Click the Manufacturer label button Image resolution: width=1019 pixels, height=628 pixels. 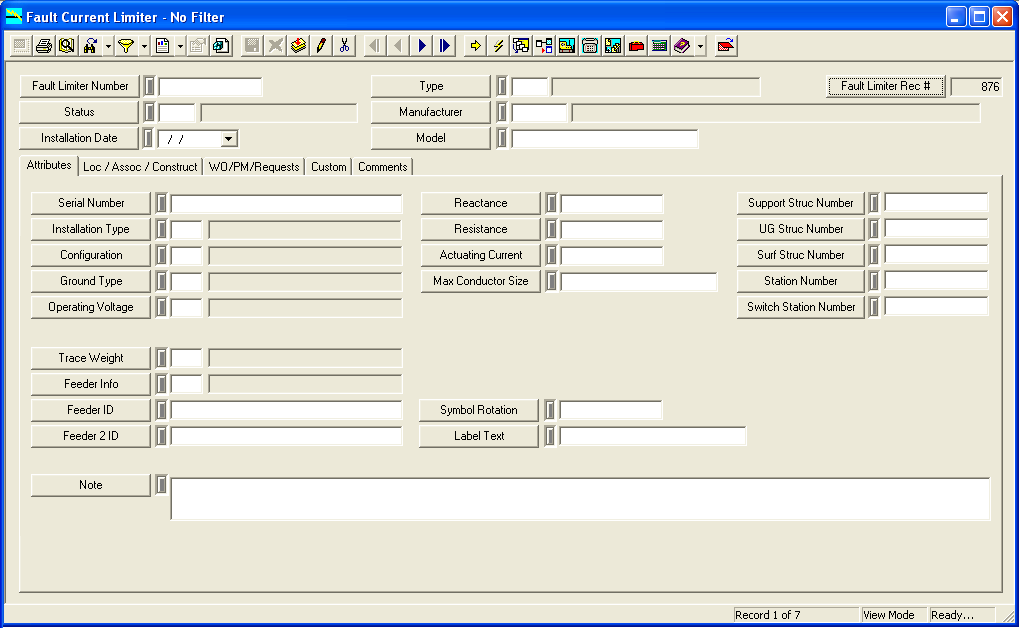coord(430,112)
